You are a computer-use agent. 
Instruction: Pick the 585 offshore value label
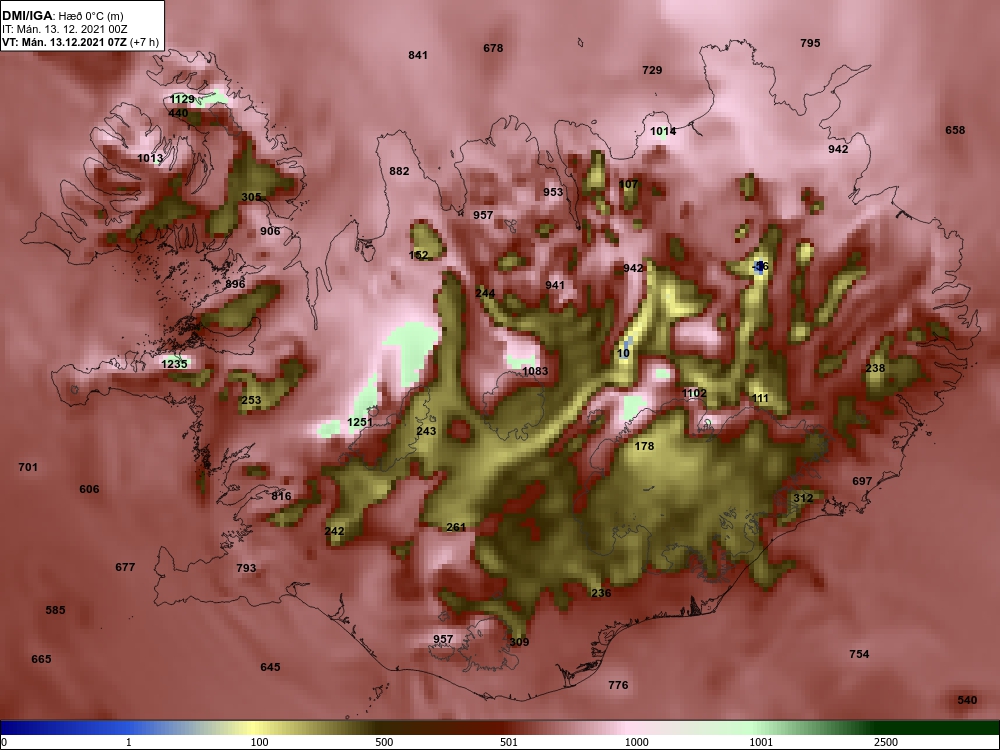click(x=55, y=610)
